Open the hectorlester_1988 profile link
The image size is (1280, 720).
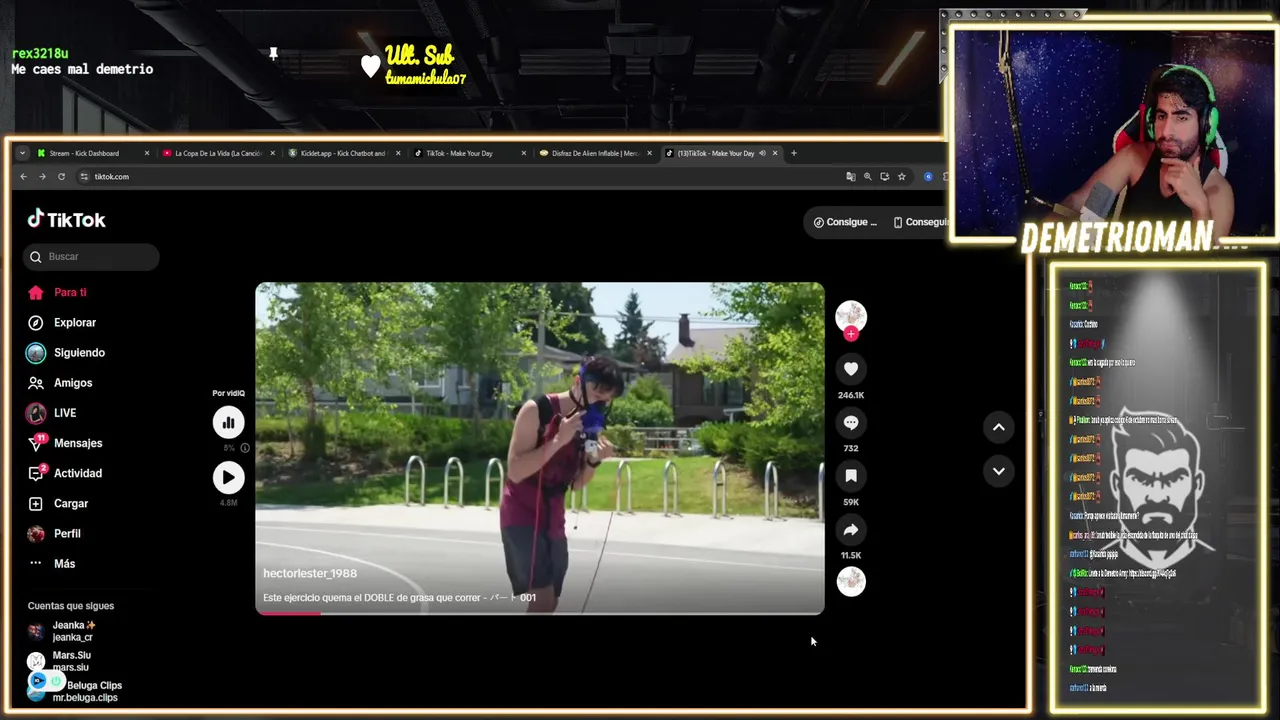(x=309, y=573)
